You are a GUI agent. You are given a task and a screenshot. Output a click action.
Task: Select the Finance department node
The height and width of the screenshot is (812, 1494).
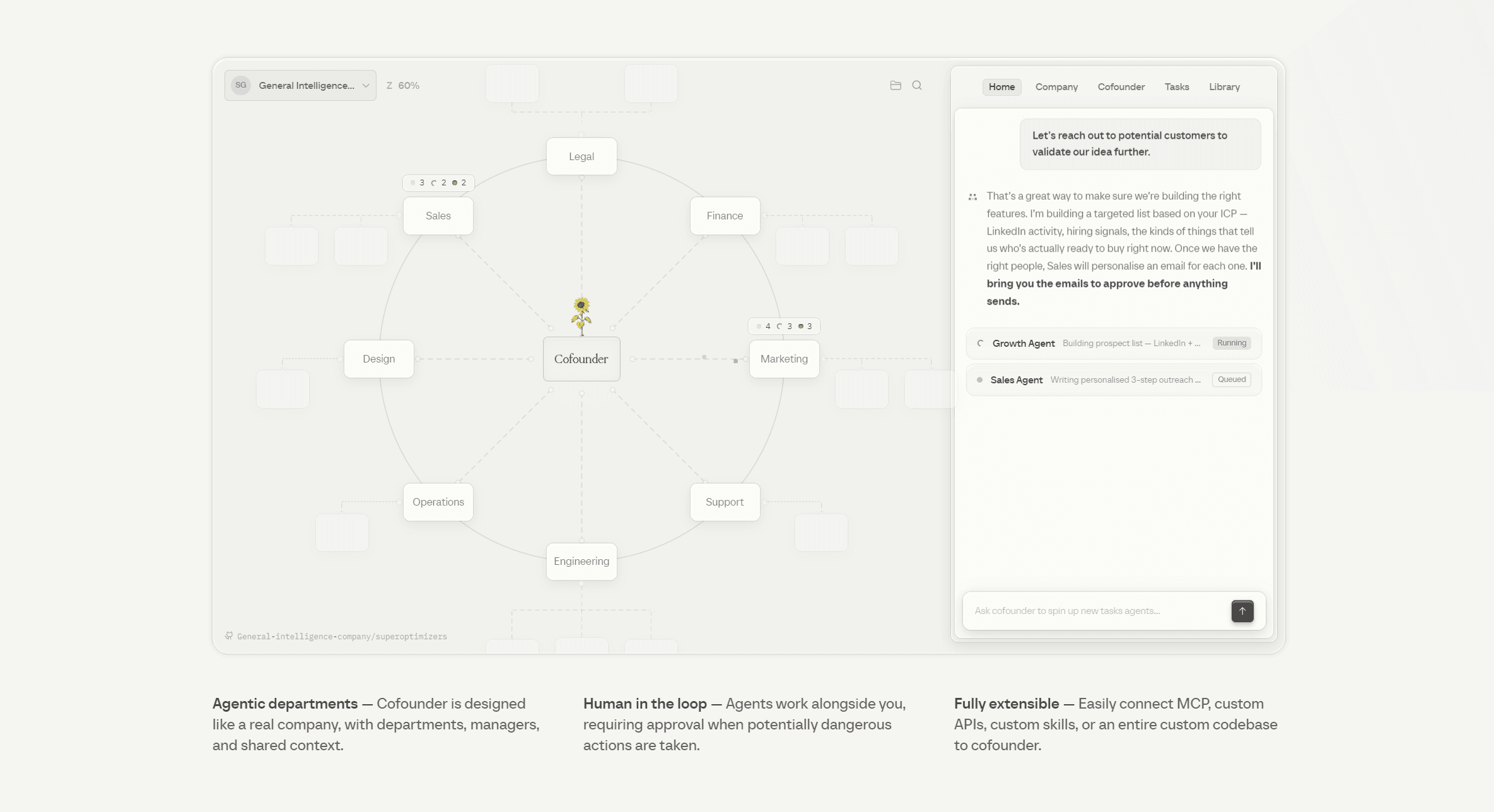[x=725, y=216]
